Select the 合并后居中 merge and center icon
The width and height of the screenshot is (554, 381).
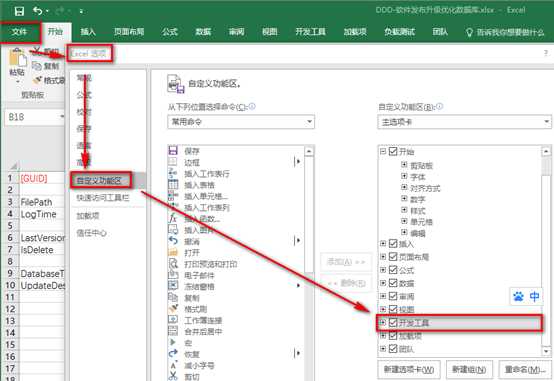coord(173,331)
